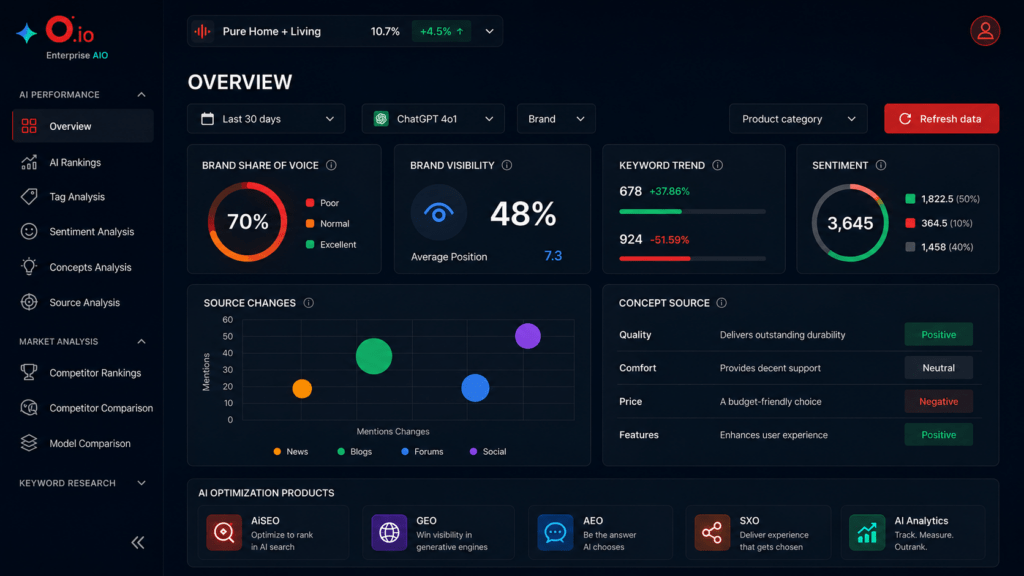Click the AEO chat bubble icon
Screen dimensions: 1024x576
[x=555, y=532]
